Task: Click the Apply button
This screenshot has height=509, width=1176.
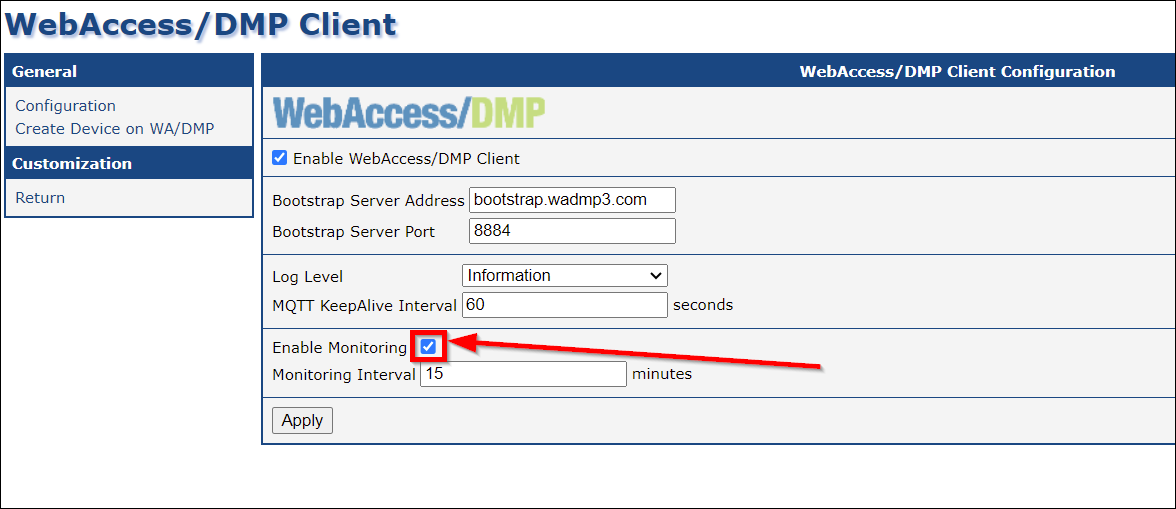Action: (302, 421)
